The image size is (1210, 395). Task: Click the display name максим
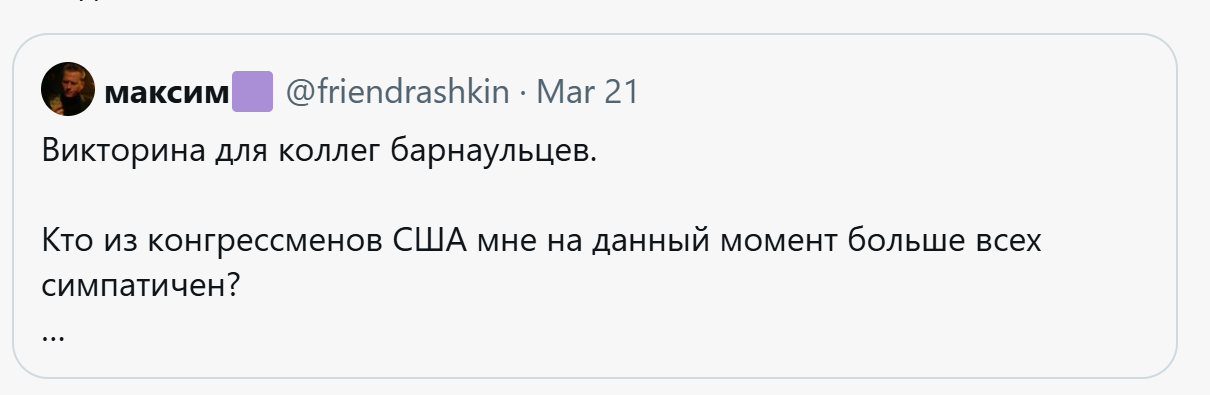pyautogui.click(x=167, y=92)
